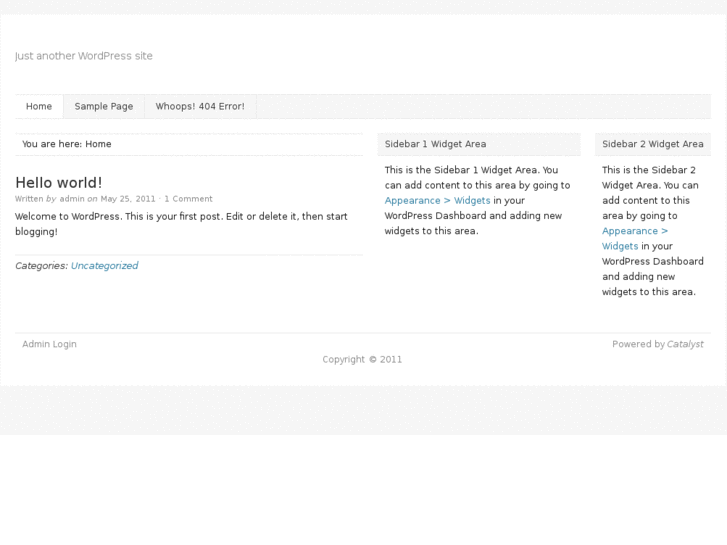Click Appearance > Widgets in Sidebar 1
727x545 pixels.
click(x=437, y=201)
